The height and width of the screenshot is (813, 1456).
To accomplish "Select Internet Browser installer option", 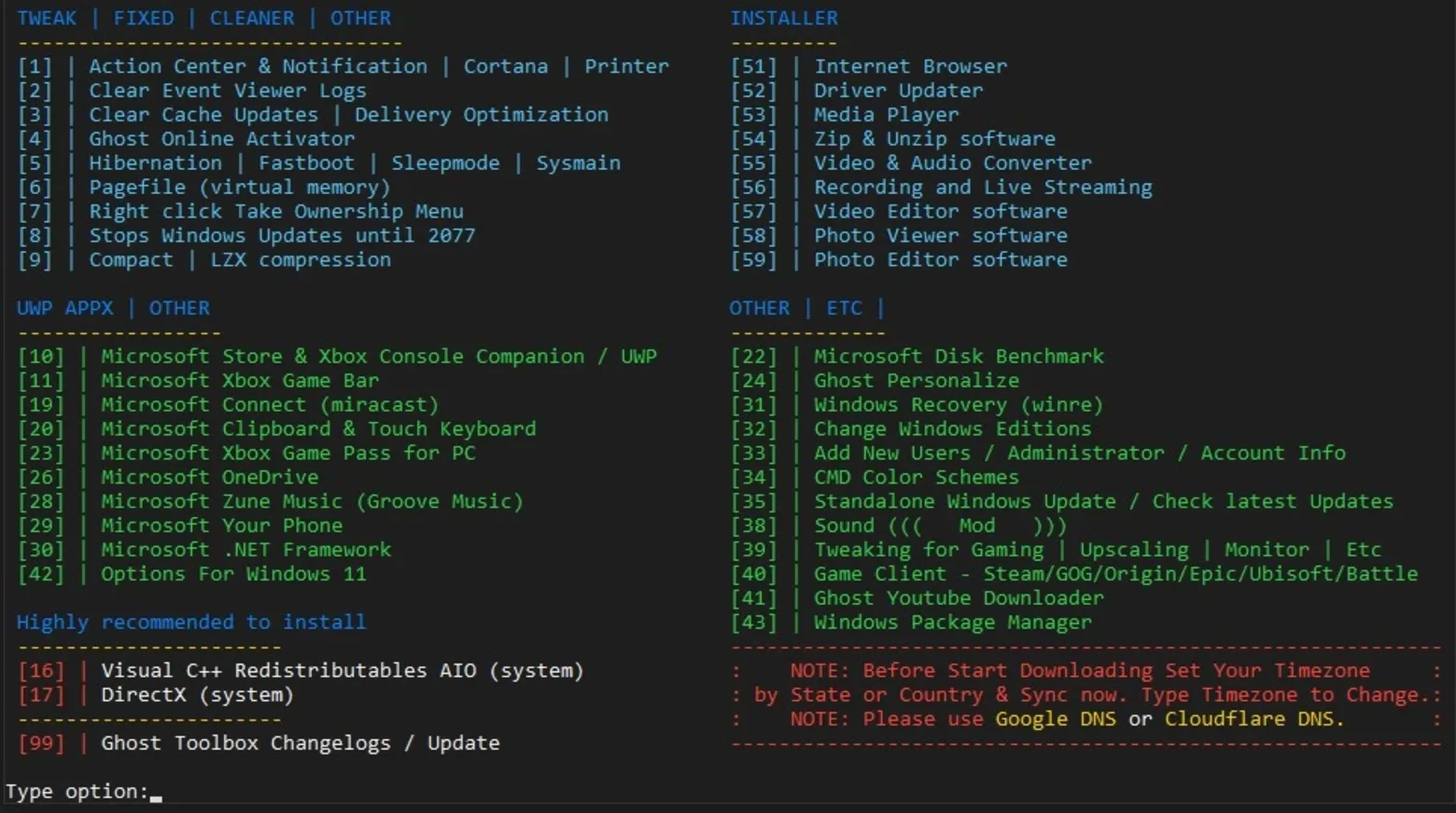I will 869,66.
